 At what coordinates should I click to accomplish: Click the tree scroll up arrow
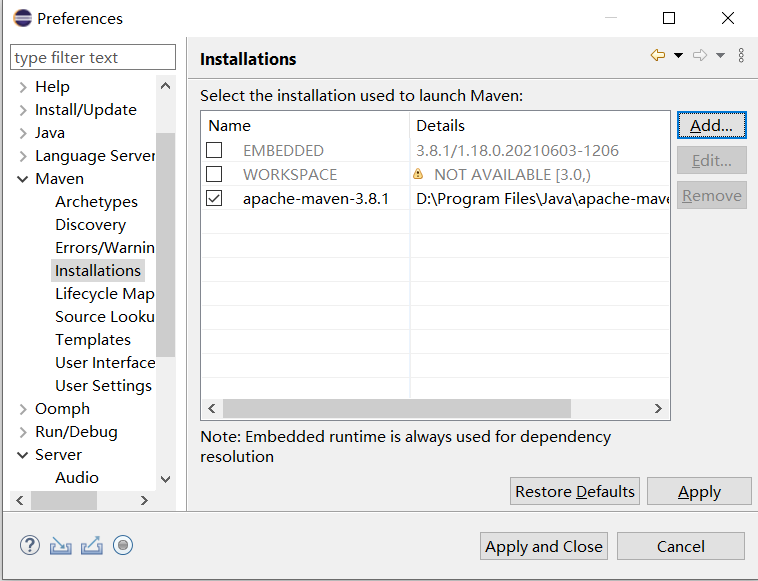point(165,86)
